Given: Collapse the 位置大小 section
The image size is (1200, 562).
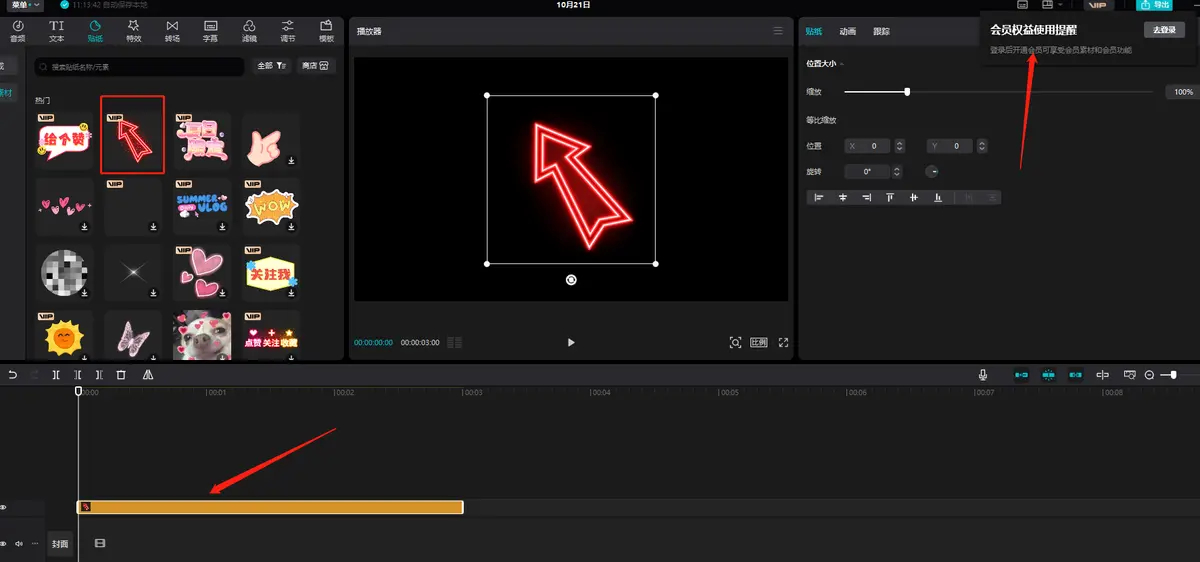Looking at the screenshot, I should coord(825,64).
